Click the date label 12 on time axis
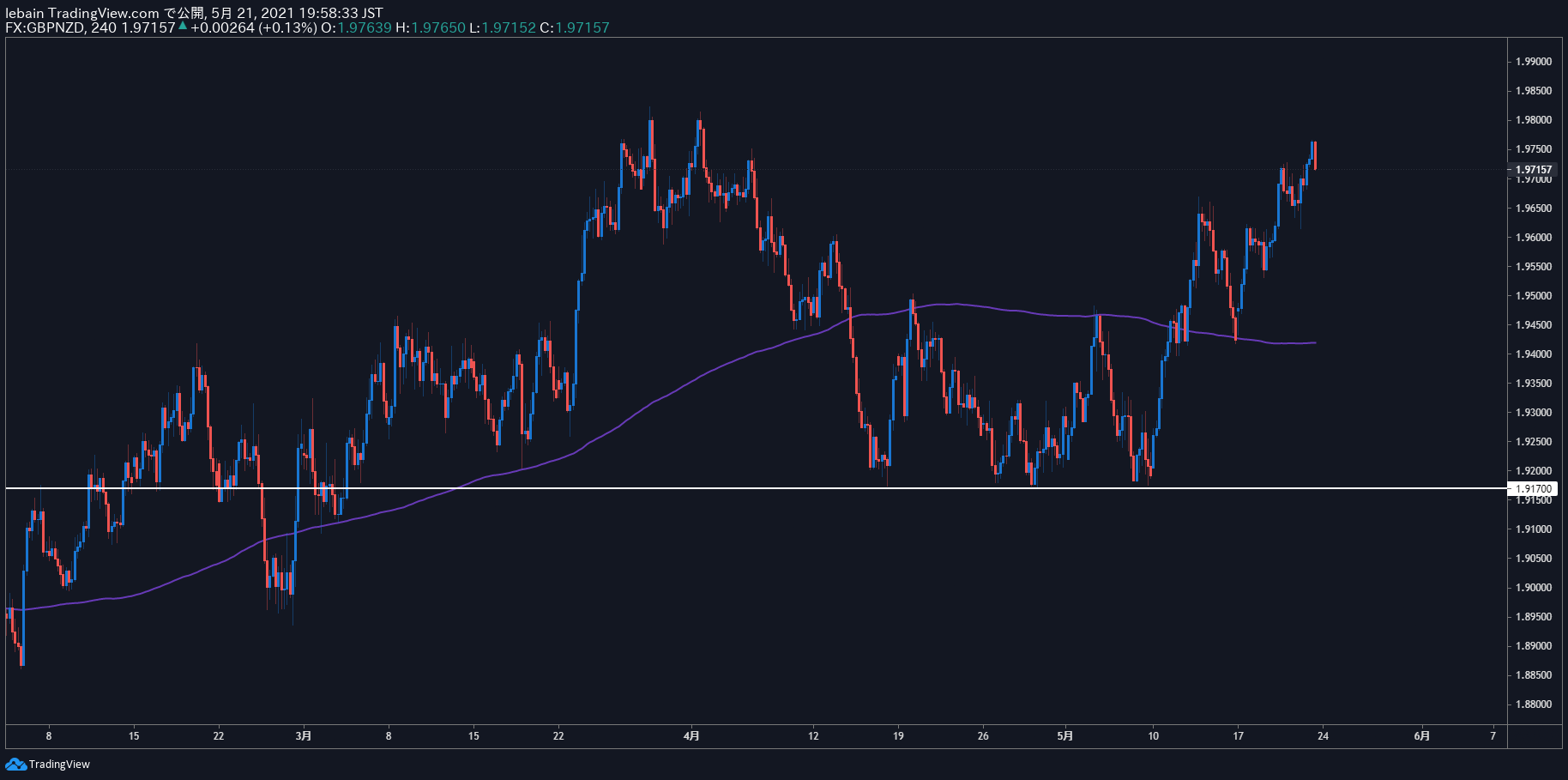This screenshot has height=780, width=1568. 813,735
